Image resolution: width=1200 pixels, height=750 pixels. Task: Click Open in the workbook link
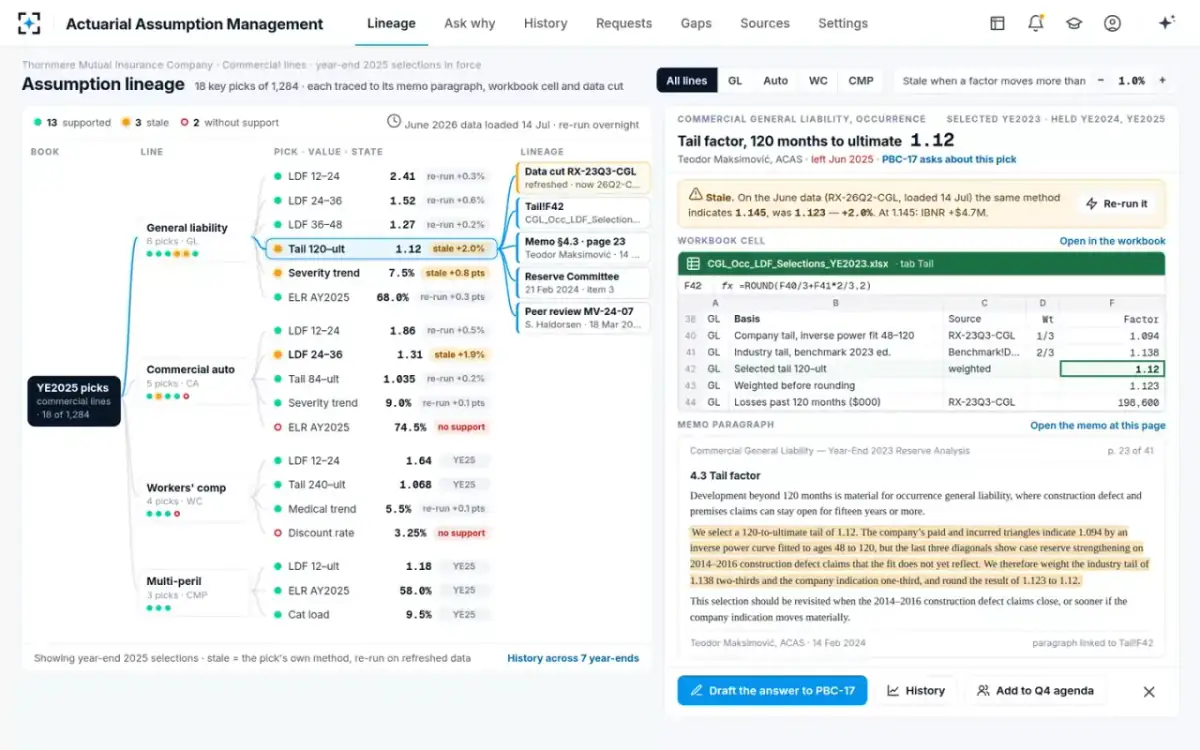click(x=1113, y=241)
